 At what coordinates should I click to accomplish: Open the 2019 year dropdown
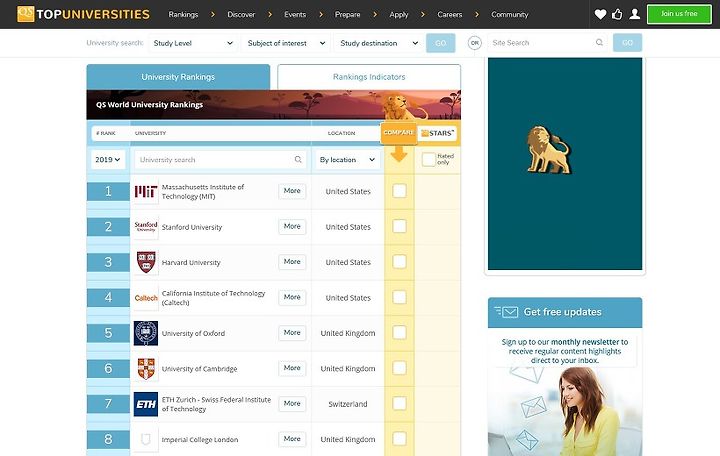point(108,159)
